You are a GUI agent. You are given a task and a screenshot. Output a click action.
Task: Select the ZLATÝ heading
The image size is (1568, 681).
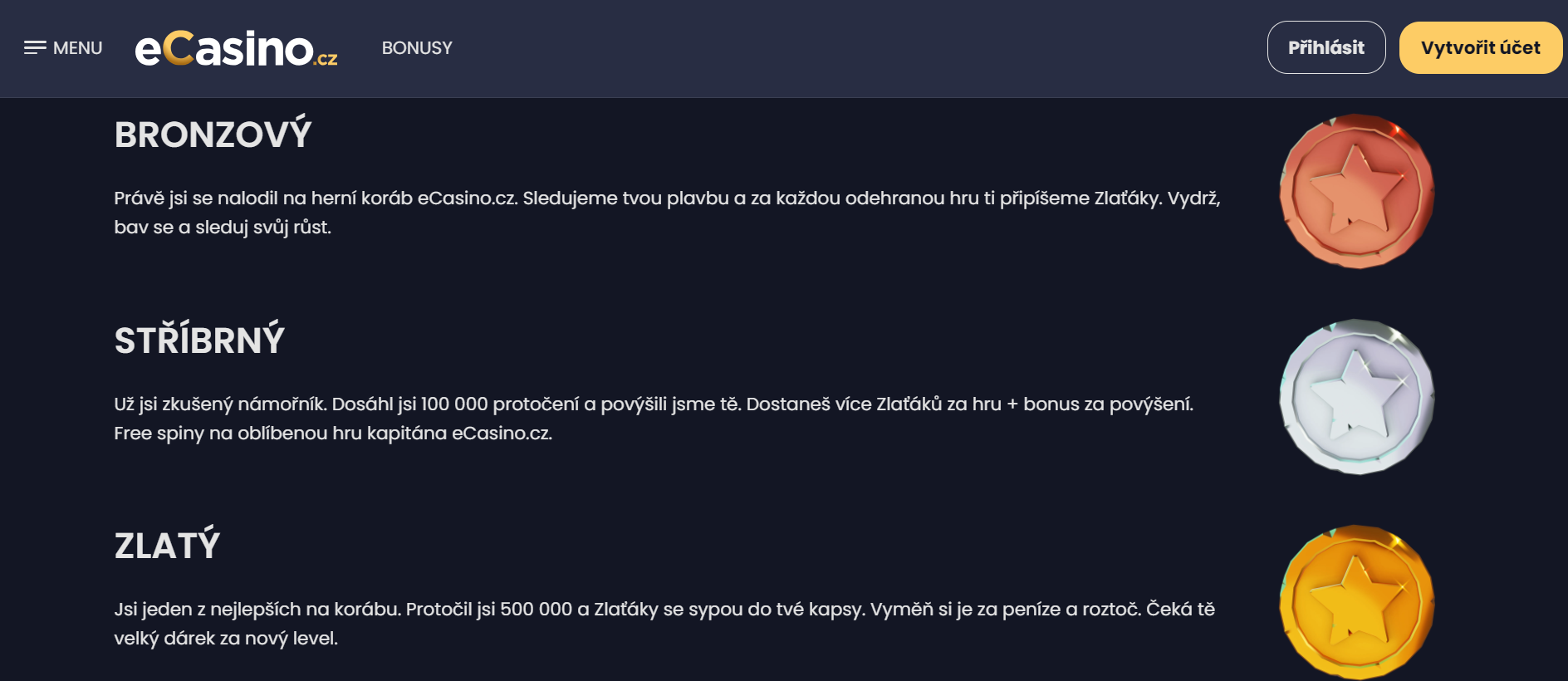pos(168,545)
